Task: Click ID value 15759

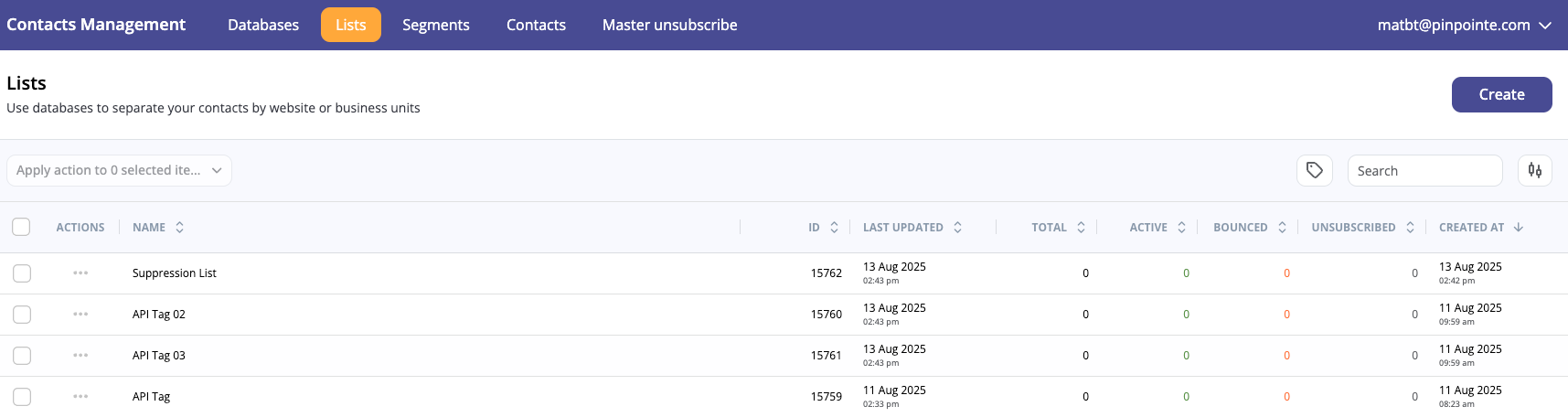Action: click(827, 397)
